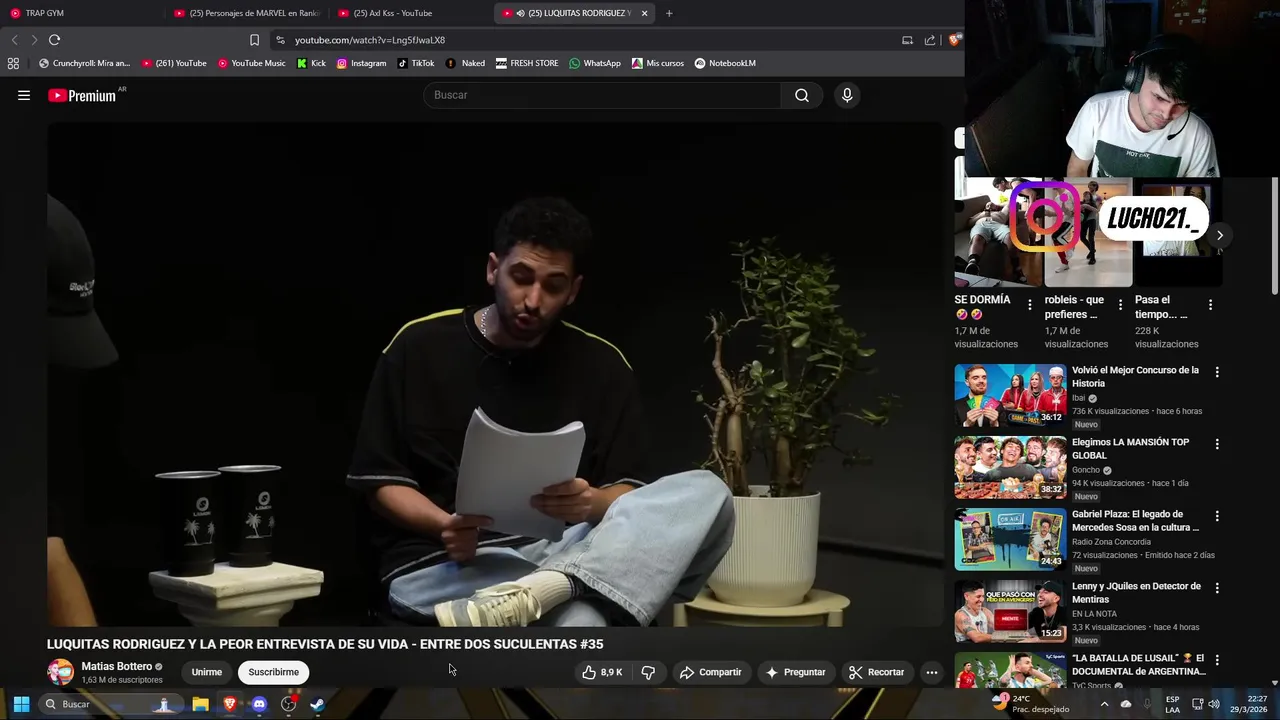1280x720 pixels.
Task: Open File Explorer from taskbar
Action: pos(200,704)
